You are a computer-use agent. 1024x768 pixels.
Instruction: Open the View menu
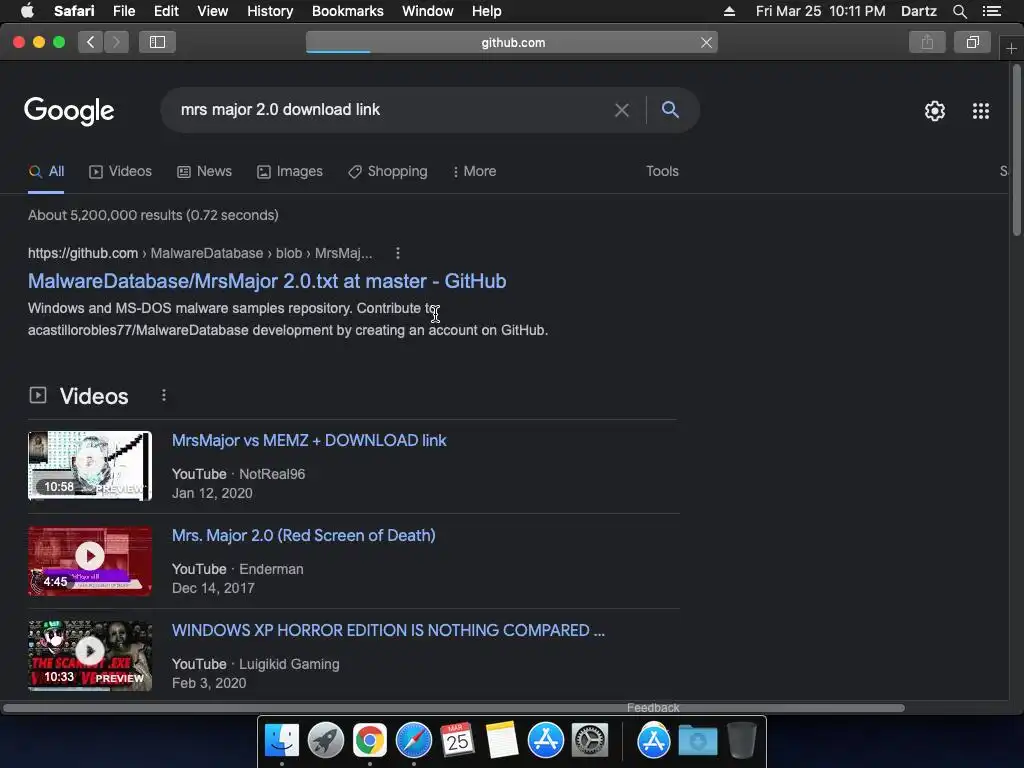tap(213, 11)
